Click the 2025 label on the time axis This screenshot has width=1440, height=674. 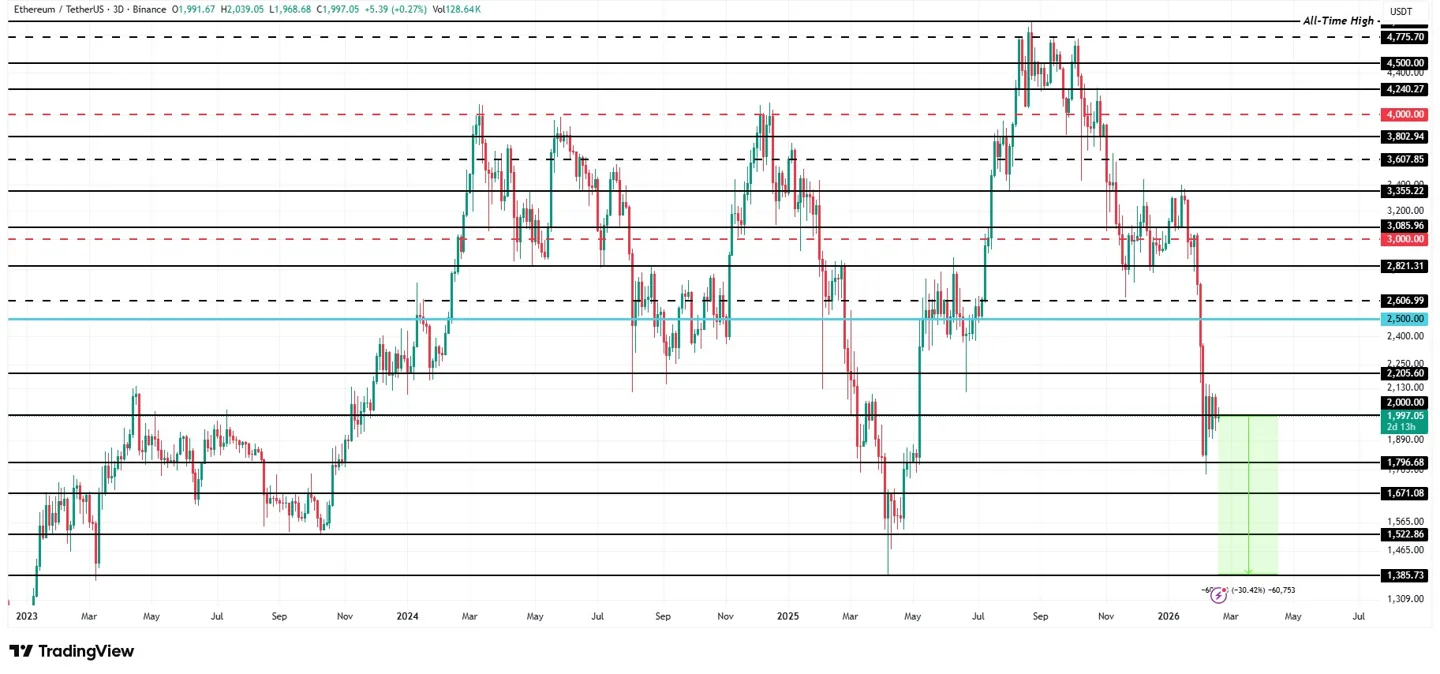point(789,616)
